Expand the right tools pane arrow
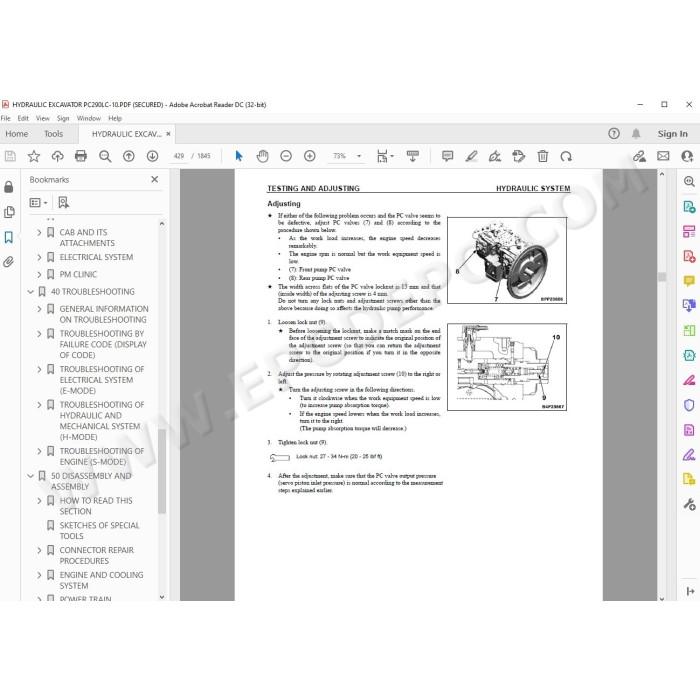Viewport: 700px width, 700px height. click(x=690, y=591)
